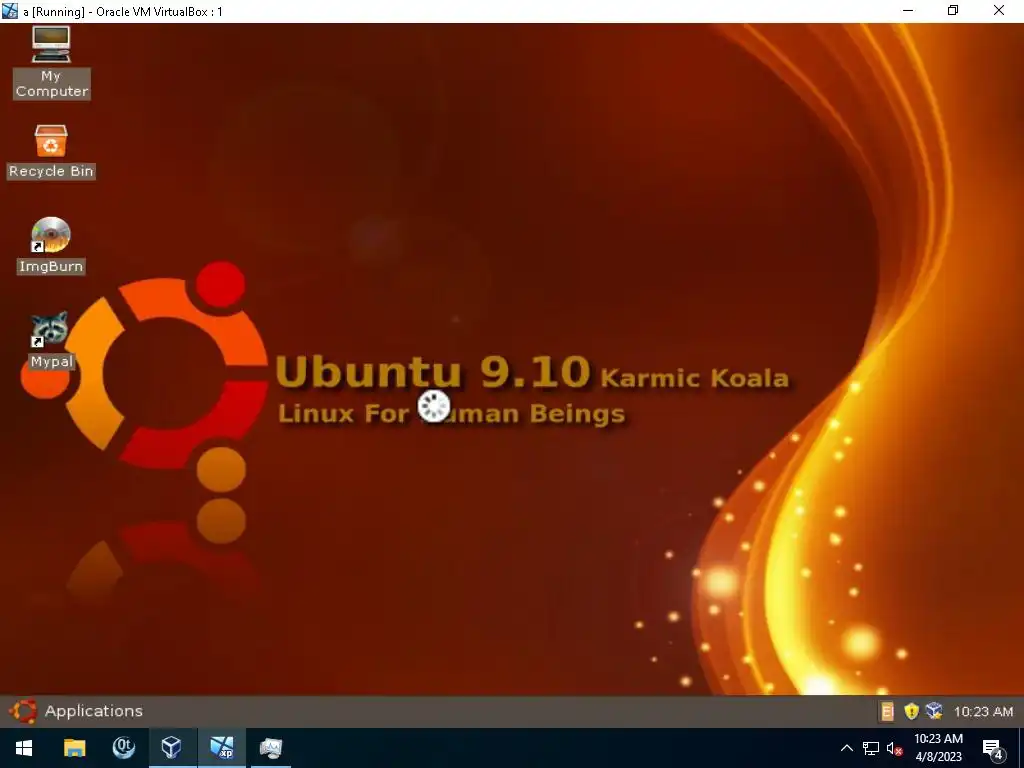Image resolution: width=1024 pixels, height=768 pixels.
Task: Open the notification center with 4 alerts
Action: (x=993, y=749)
